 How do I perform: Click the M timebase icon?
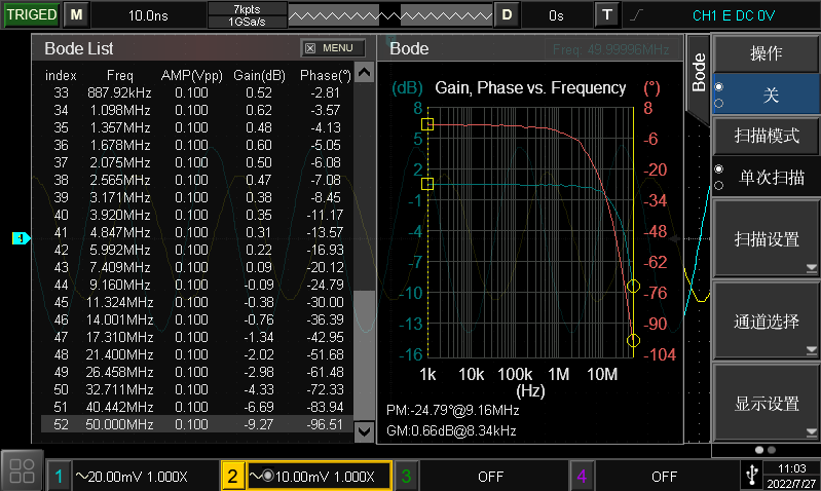point(77,15)
